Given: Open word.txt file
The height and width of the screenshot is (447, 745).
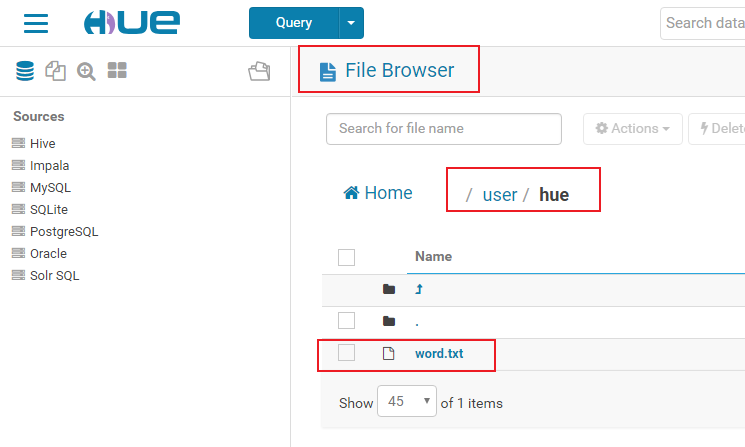Looking at the screenshot, I should click(439, 353).
